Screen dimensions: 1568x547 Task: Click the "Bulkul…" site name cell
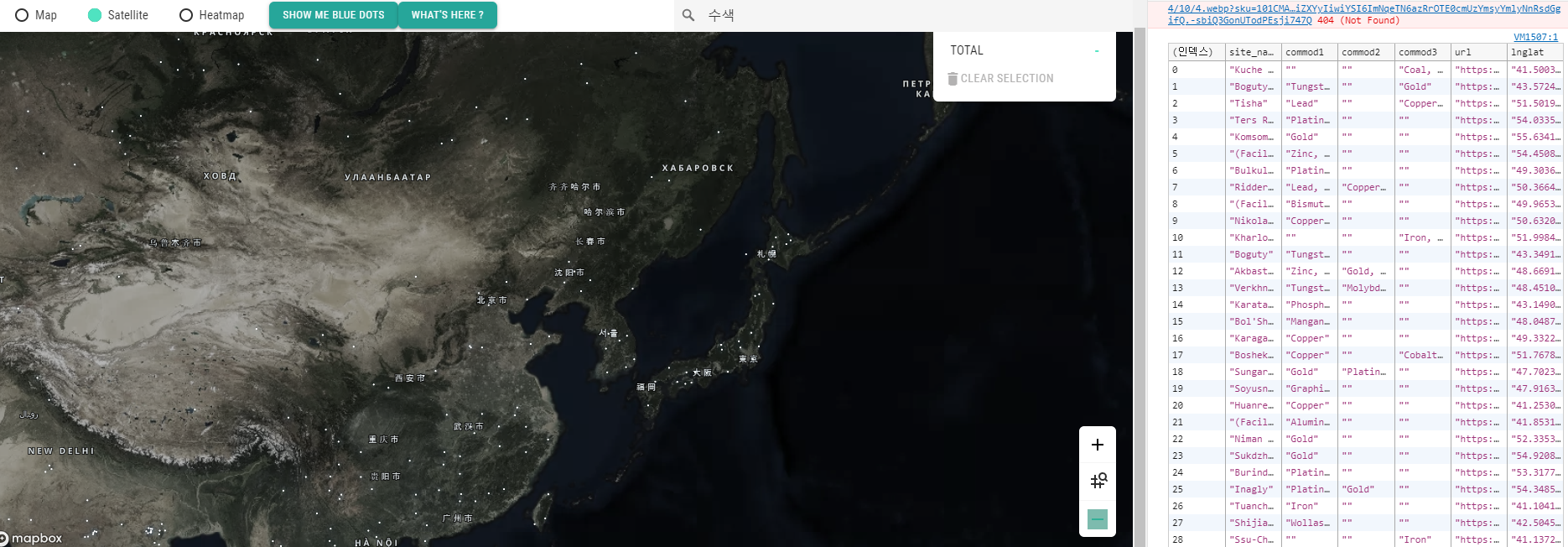pos(1253,170)
